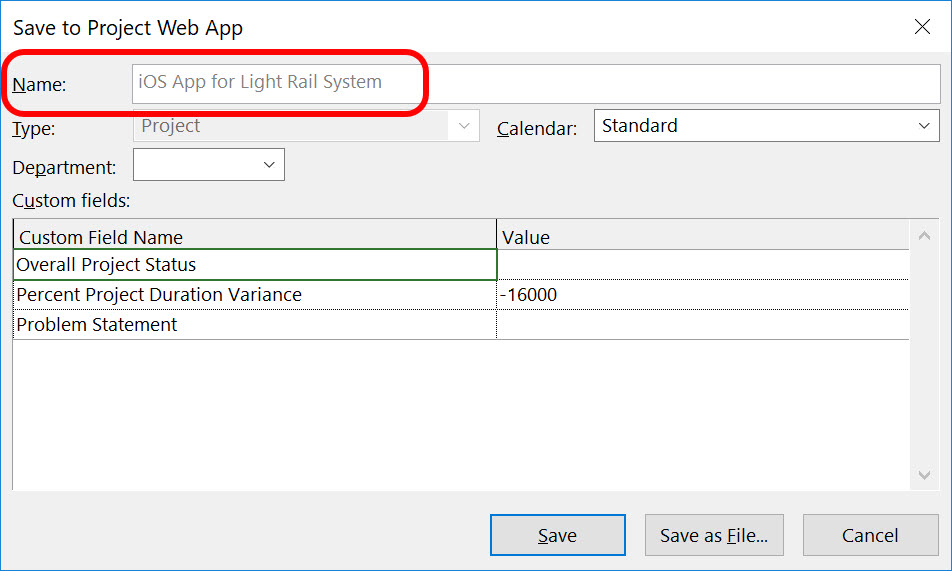Click the scroll down arrow in custom fields
The width and height of the screenshot is (952, 571).
924,475
